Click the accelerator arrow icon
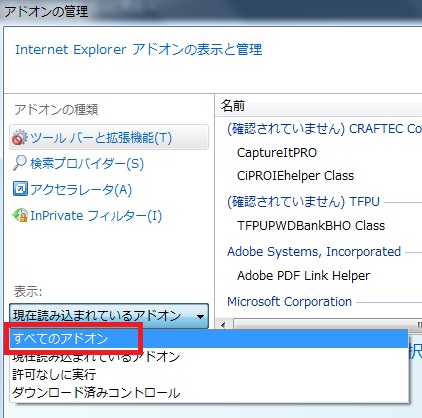 point(20,189)
